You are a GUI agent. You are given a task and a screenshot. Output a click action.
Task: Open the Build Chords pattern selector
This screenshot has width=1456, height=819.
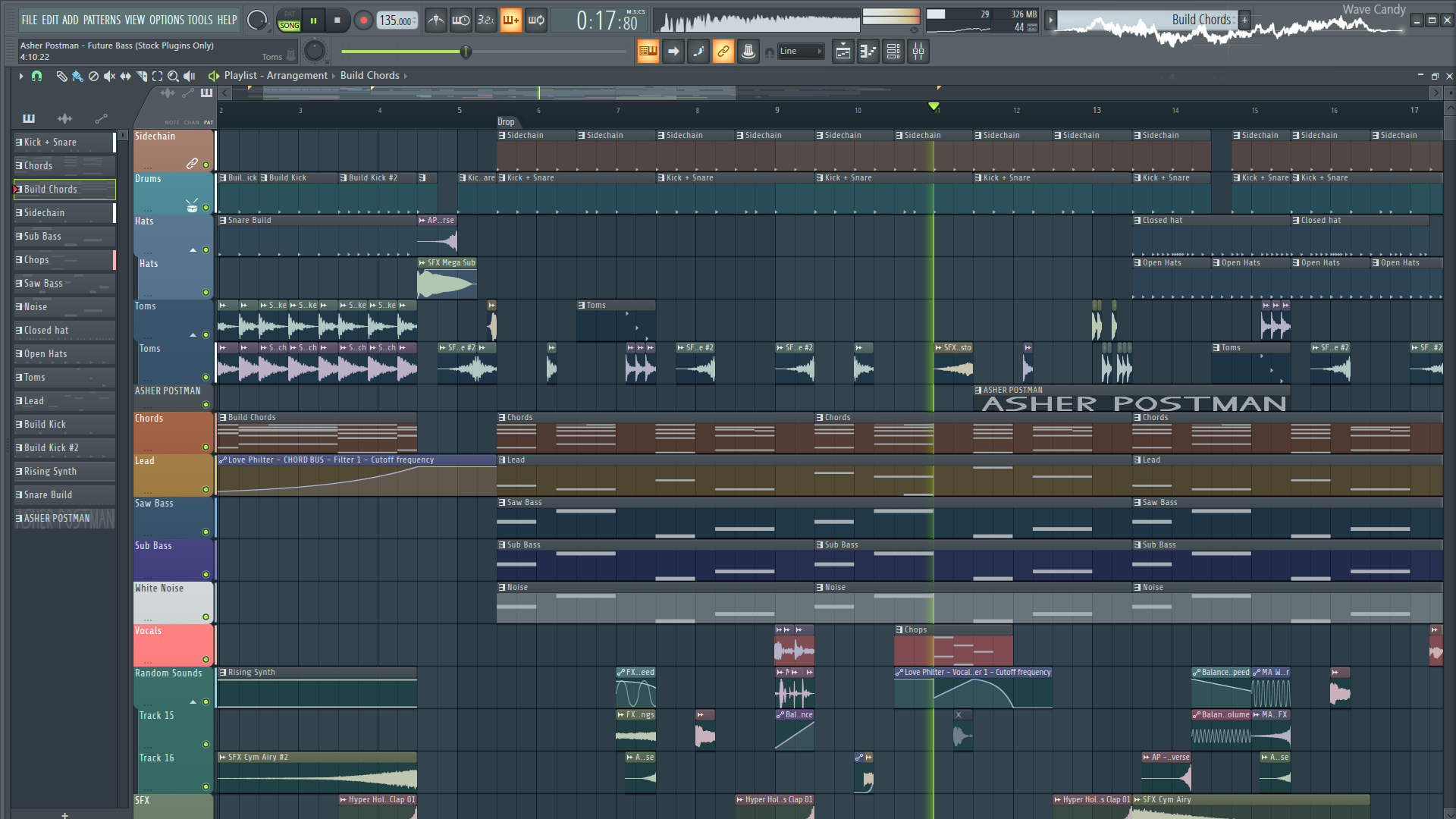(x=1147, y=20)
